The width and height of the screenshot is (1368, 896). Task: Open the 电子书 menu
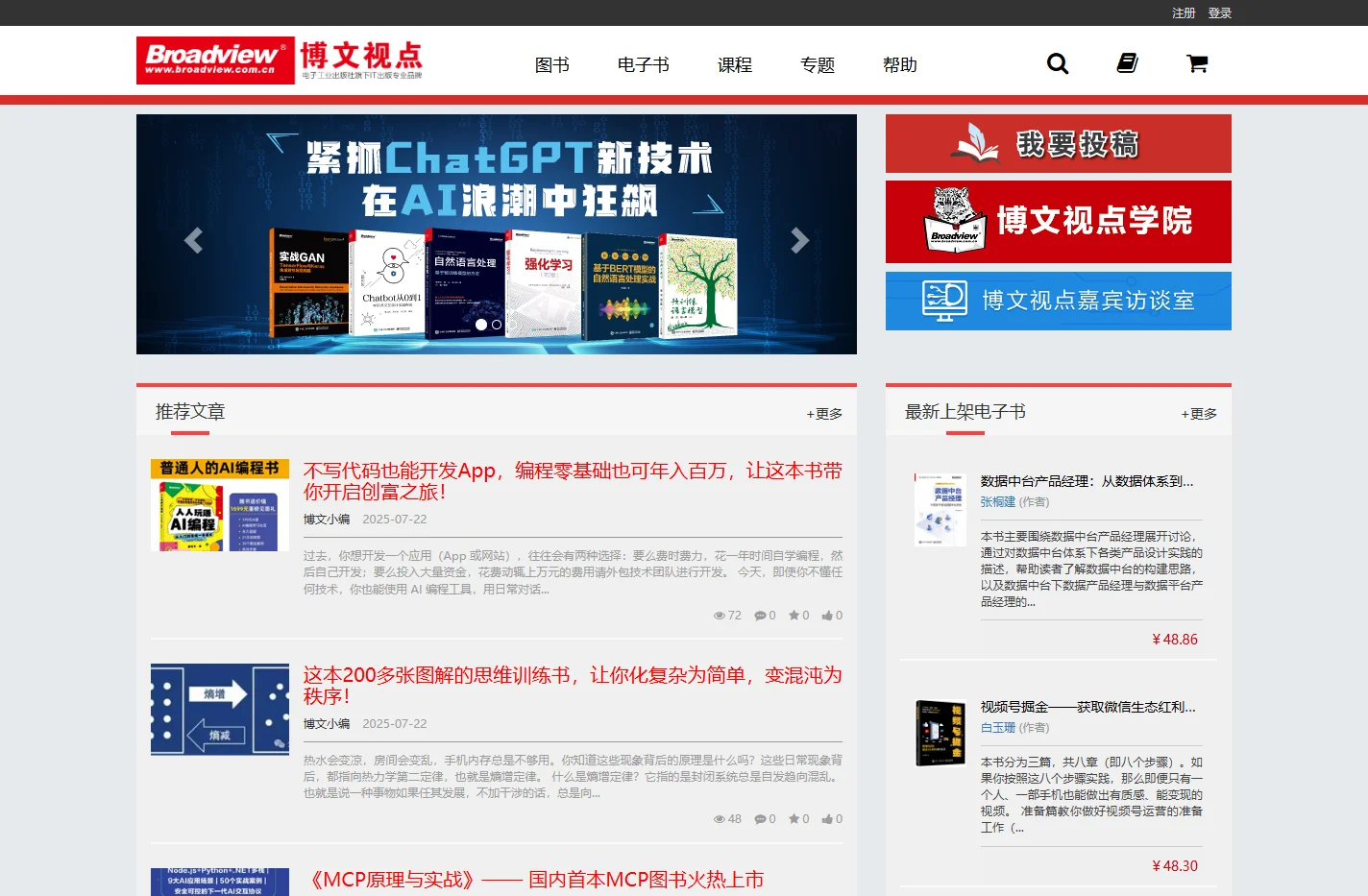tap(644, 64)
